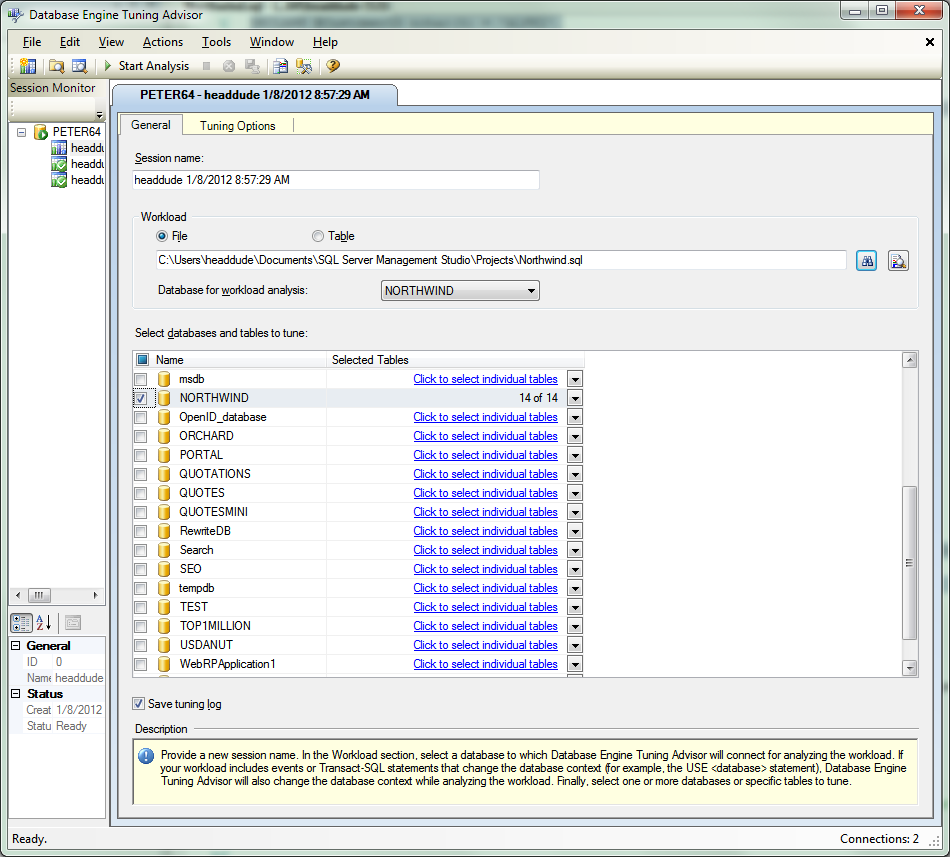Click the help question mark icon
Viewport: 950px width, 857px height.
click(333, 66)
